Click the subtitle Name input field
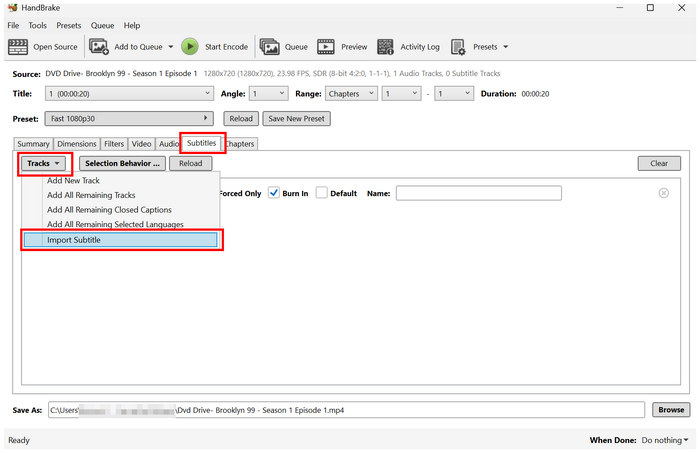The width and height of the screenshot is (700, 453). point(479,193)
